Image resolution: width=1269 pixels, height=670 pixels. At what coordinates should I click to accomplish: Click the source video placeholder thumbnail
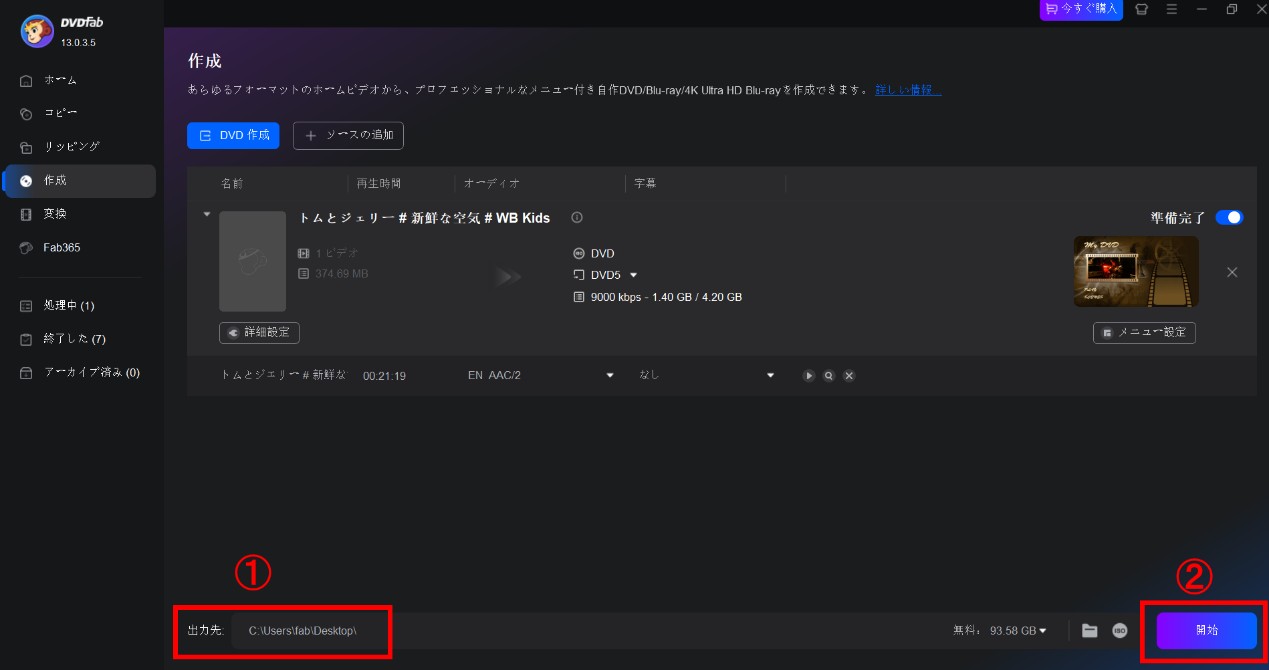pyautogui.click(x=253, y=261)
